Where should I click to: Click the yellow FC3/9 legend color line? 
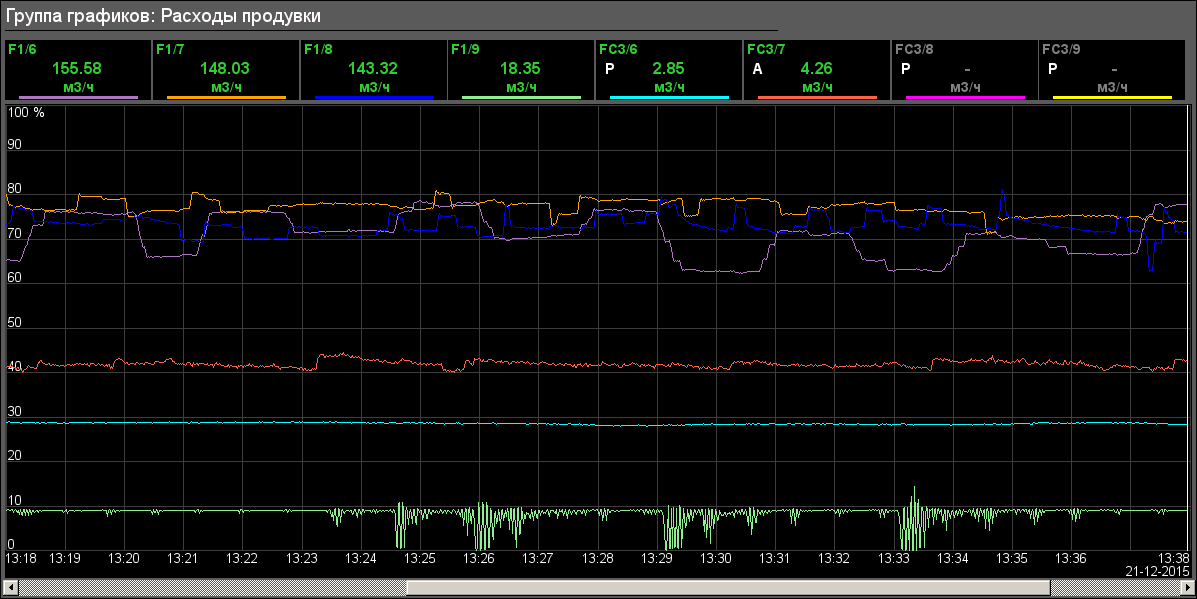click(x=1113, y=98)
